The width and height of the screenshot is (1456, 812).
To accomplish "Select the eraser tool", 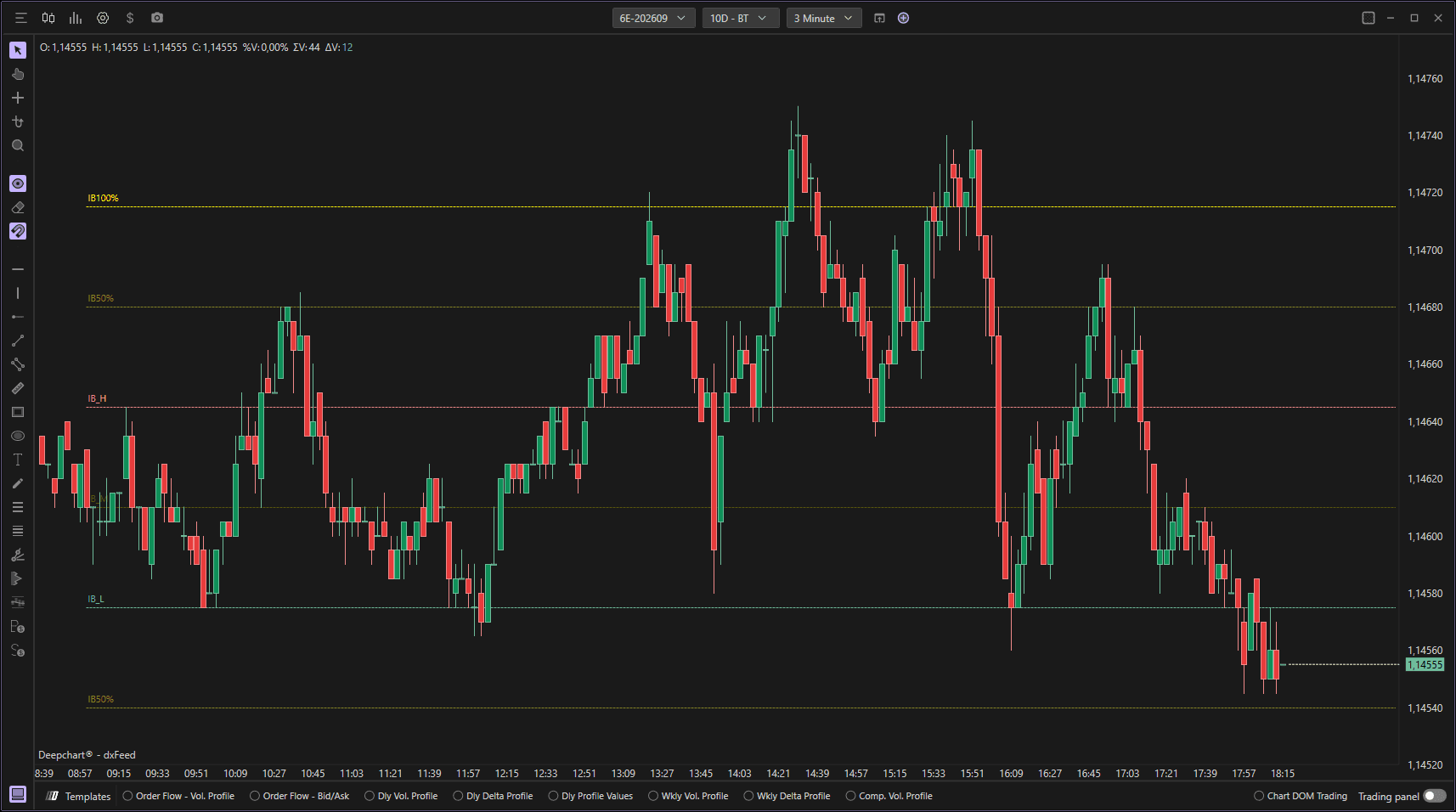I will (18, 207).
